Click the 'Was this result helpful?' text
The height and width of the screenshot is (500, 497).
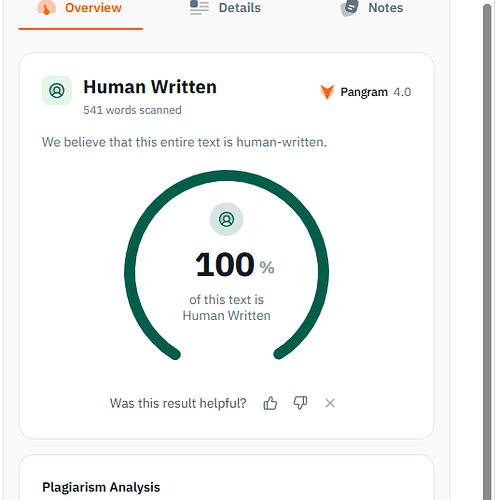click(178, 403)
